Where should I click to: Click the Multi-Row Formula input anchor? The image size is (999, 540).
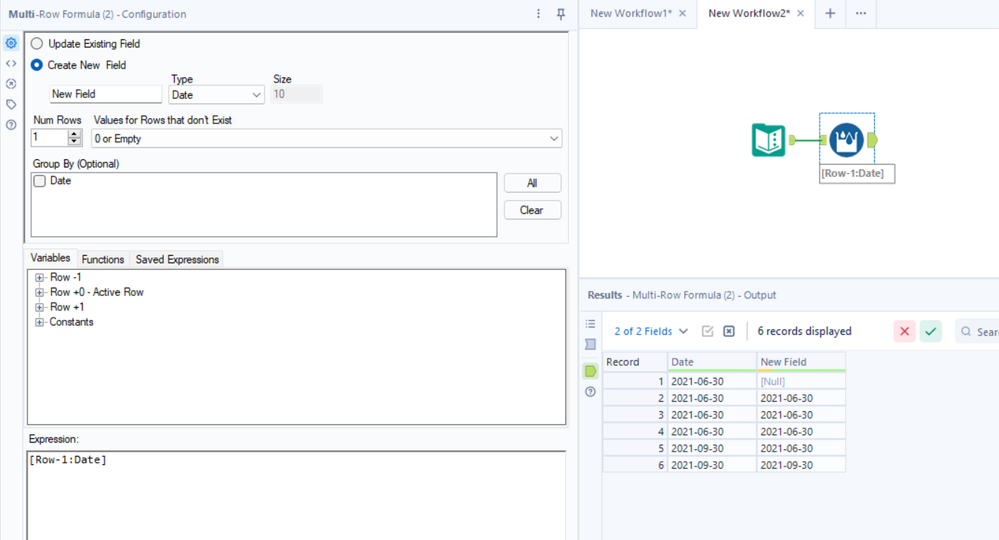[x=823, y=140]
